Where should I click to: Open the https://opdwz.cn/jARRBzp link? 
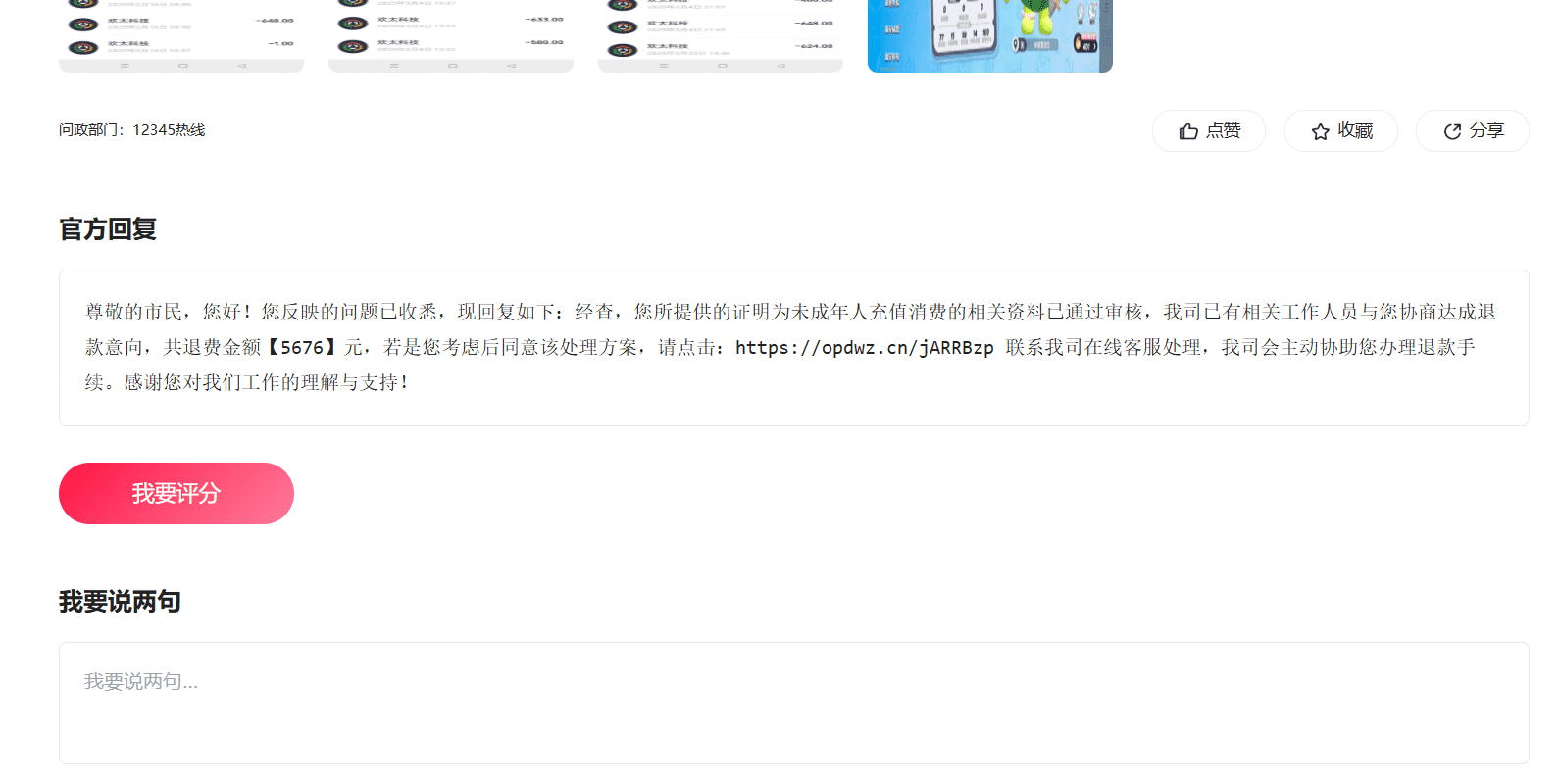[864, 348]
